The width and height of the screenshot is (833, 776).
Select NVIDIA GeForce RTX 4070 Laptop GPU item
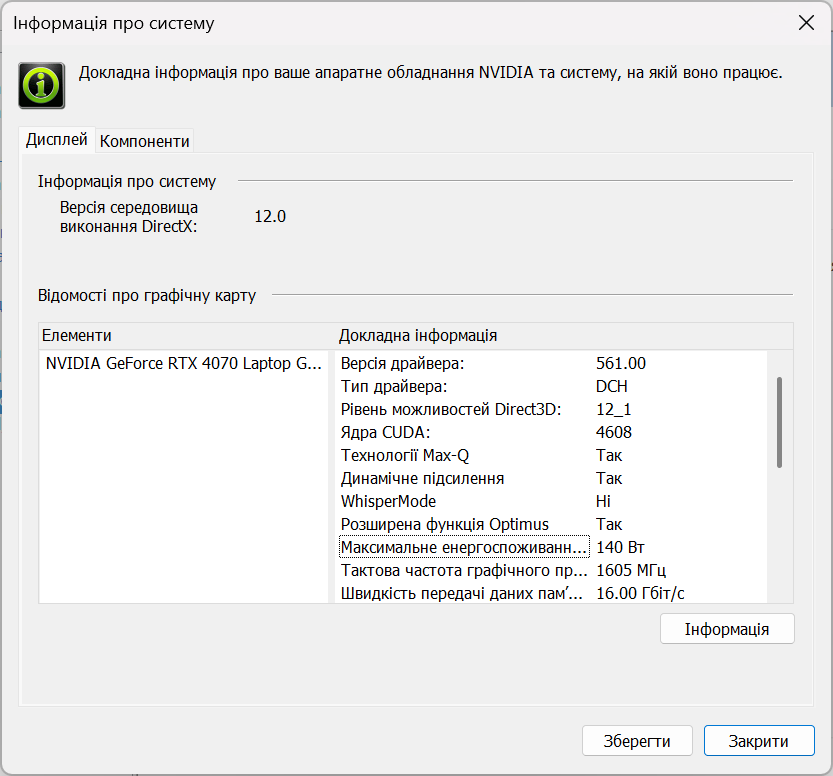pos(184,363)
